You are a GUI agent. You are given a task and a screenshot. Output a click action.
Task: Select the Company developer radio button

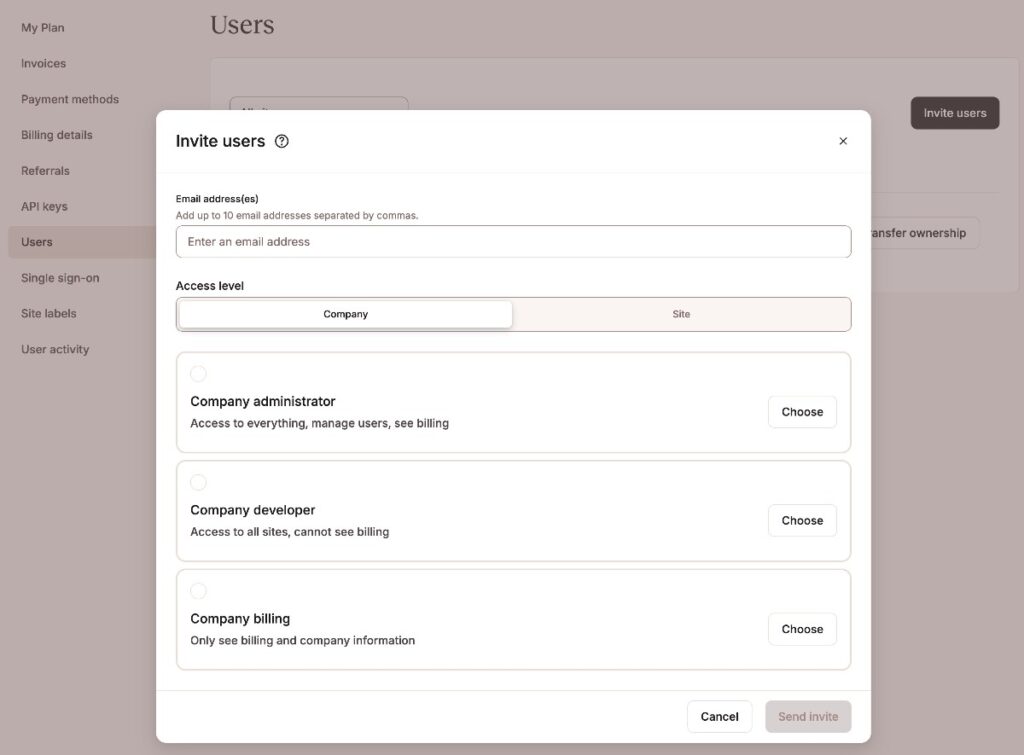click(198, 482)
